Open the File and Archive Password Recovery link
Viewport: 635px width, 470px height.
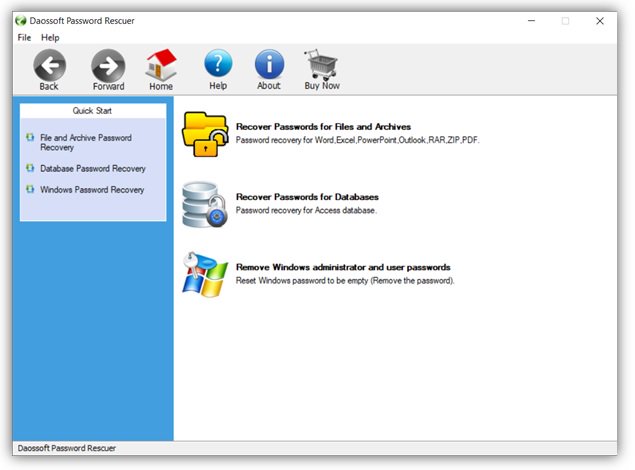86,142
